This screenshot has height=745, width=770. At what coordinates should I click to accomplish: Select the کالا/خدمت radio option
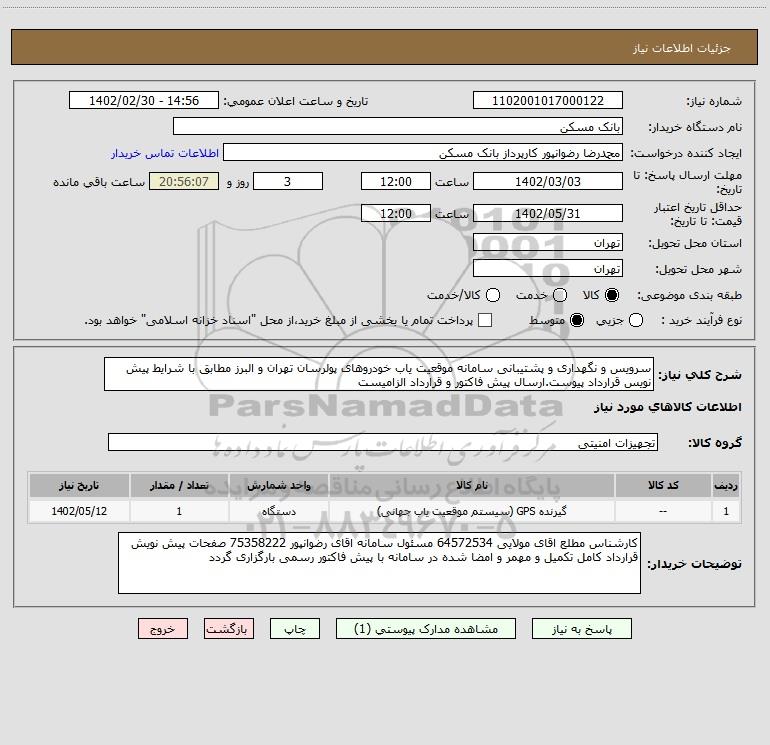tap(493, 295)
